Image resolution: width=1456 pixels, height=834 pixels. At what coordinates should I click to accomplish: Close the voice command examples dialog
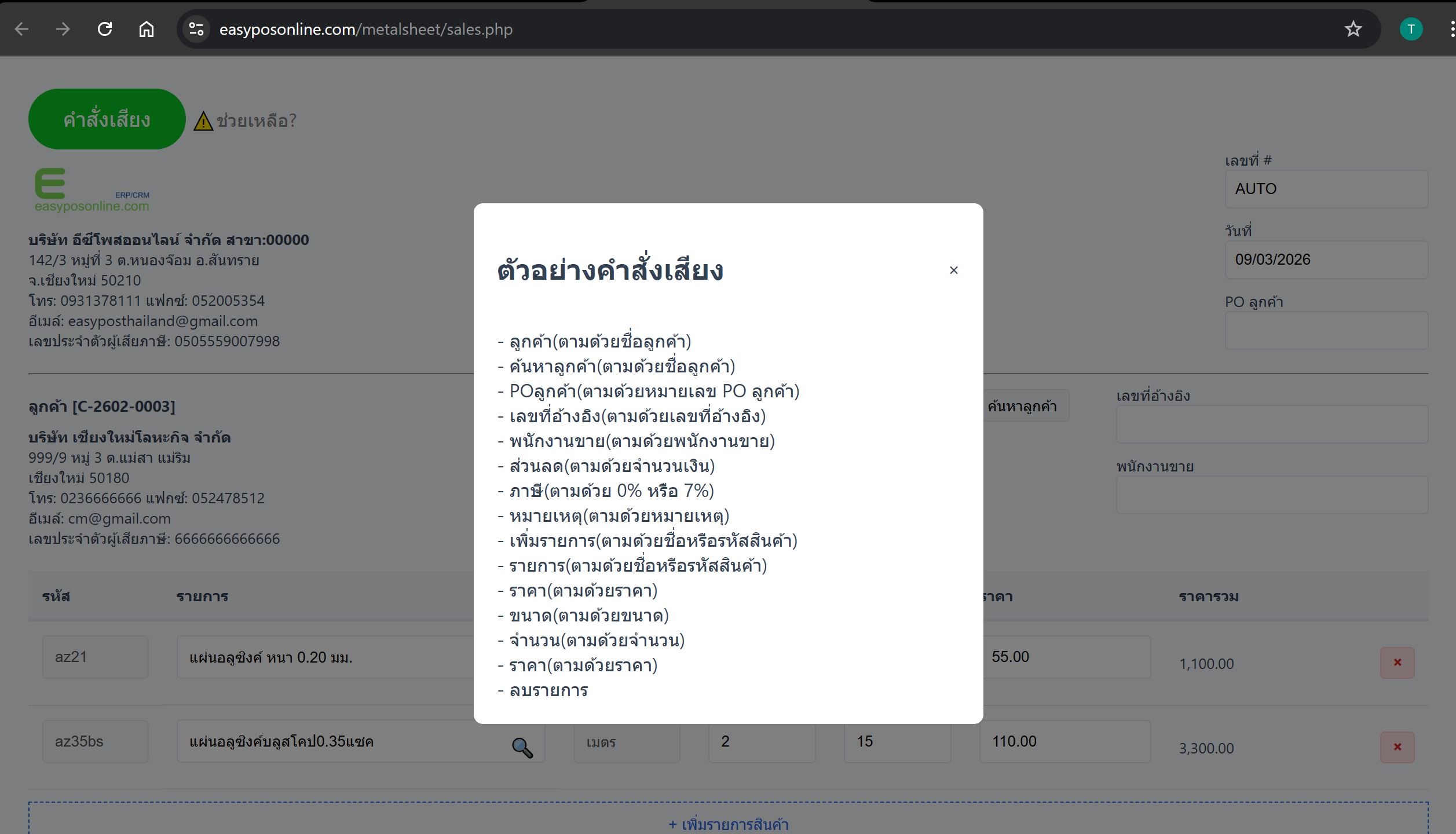(x=953, y=270)
